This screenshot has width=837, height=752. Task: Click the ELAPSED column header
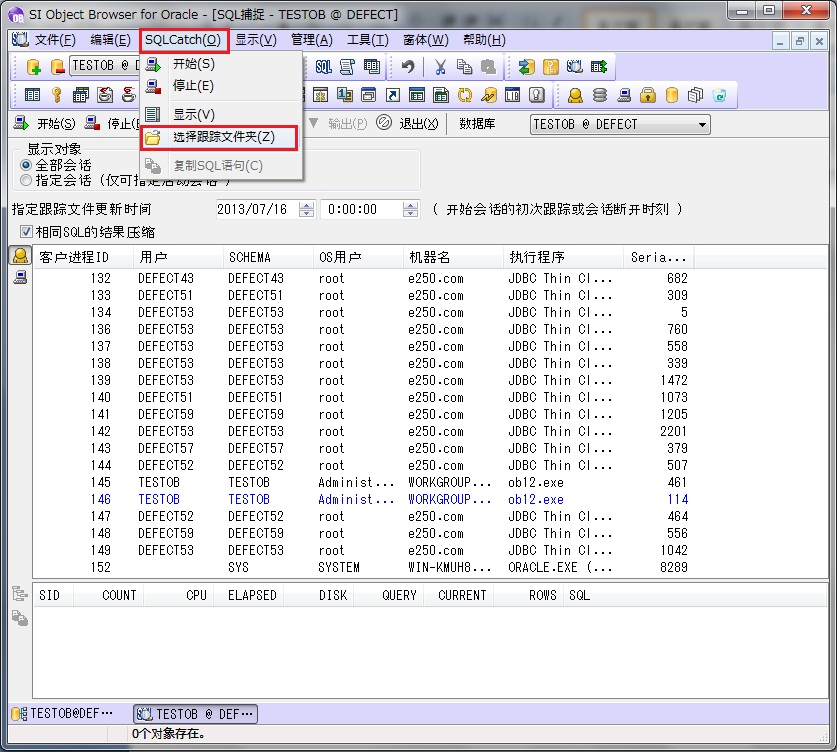[249, 595]
